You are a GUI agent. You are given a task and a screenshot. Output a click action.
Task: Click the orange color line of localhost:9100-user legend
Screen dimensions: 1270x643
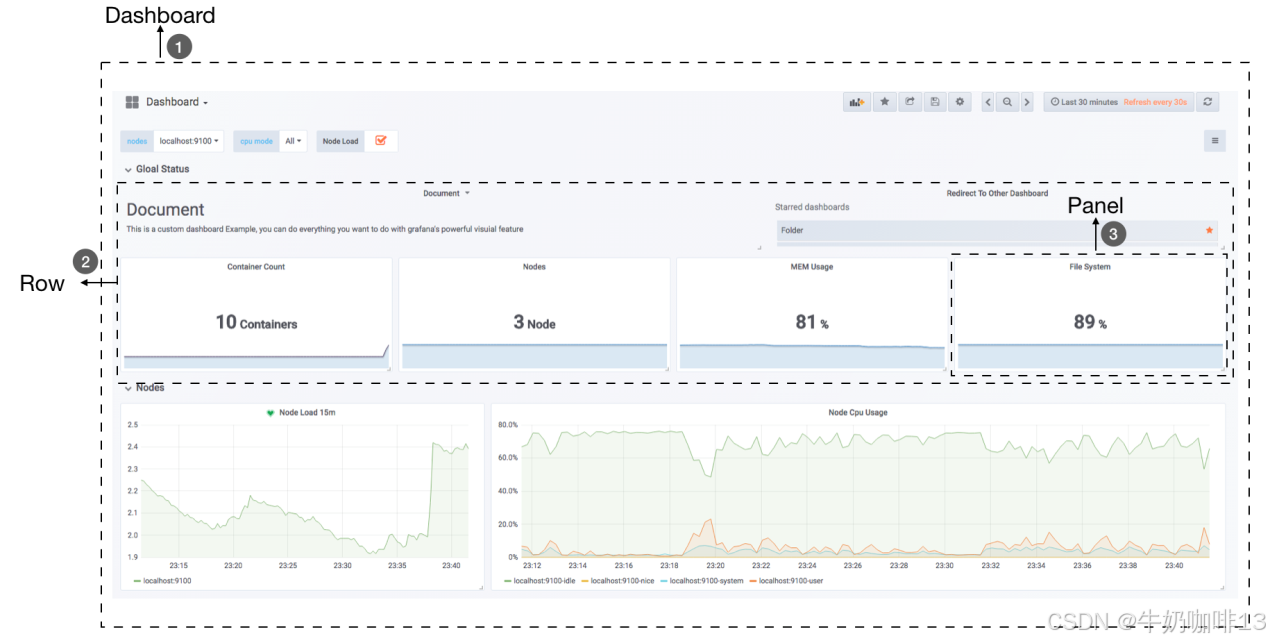coord(753,581)
